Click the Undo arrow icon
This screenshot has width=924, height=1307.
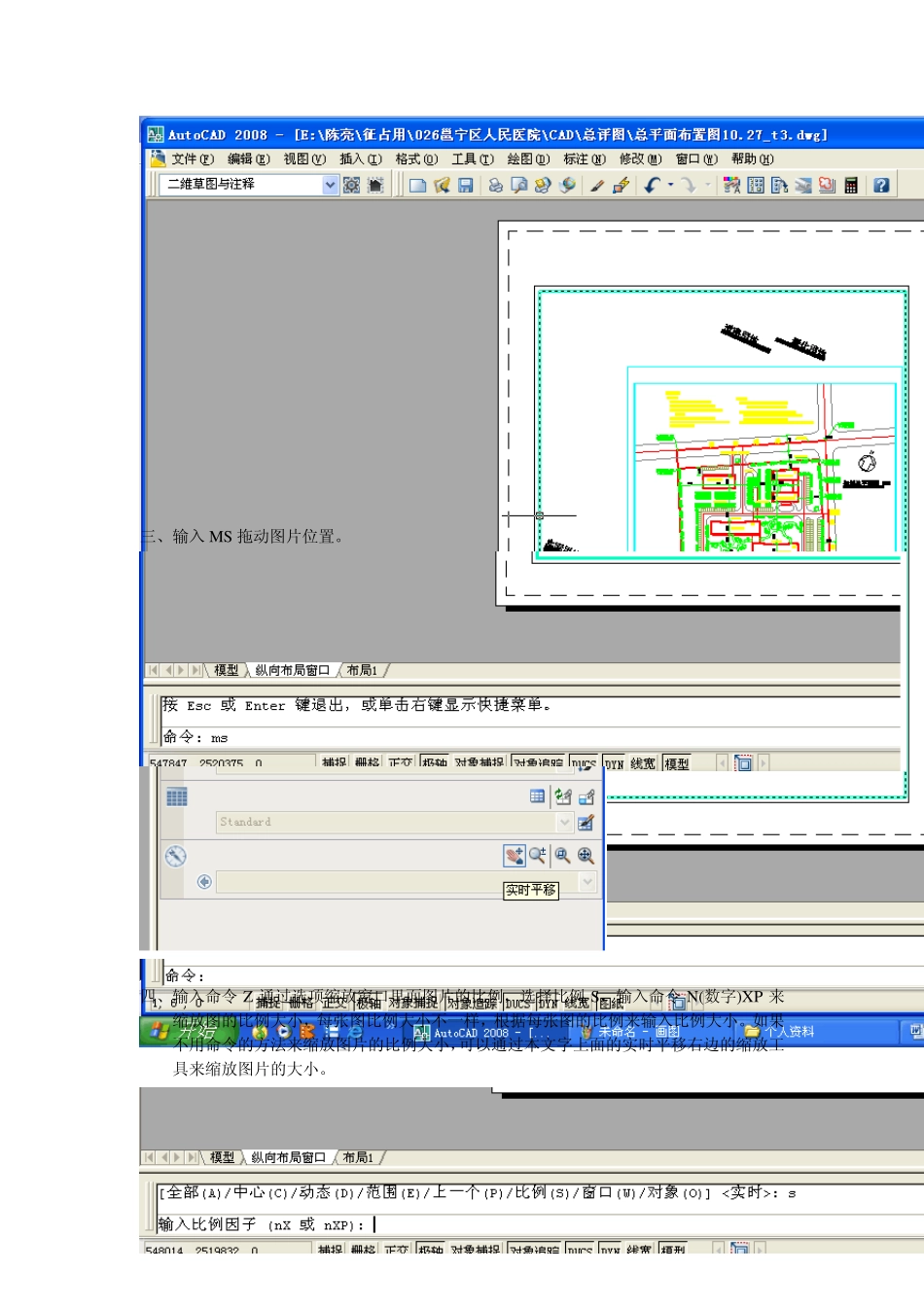[x=652, y=185]
